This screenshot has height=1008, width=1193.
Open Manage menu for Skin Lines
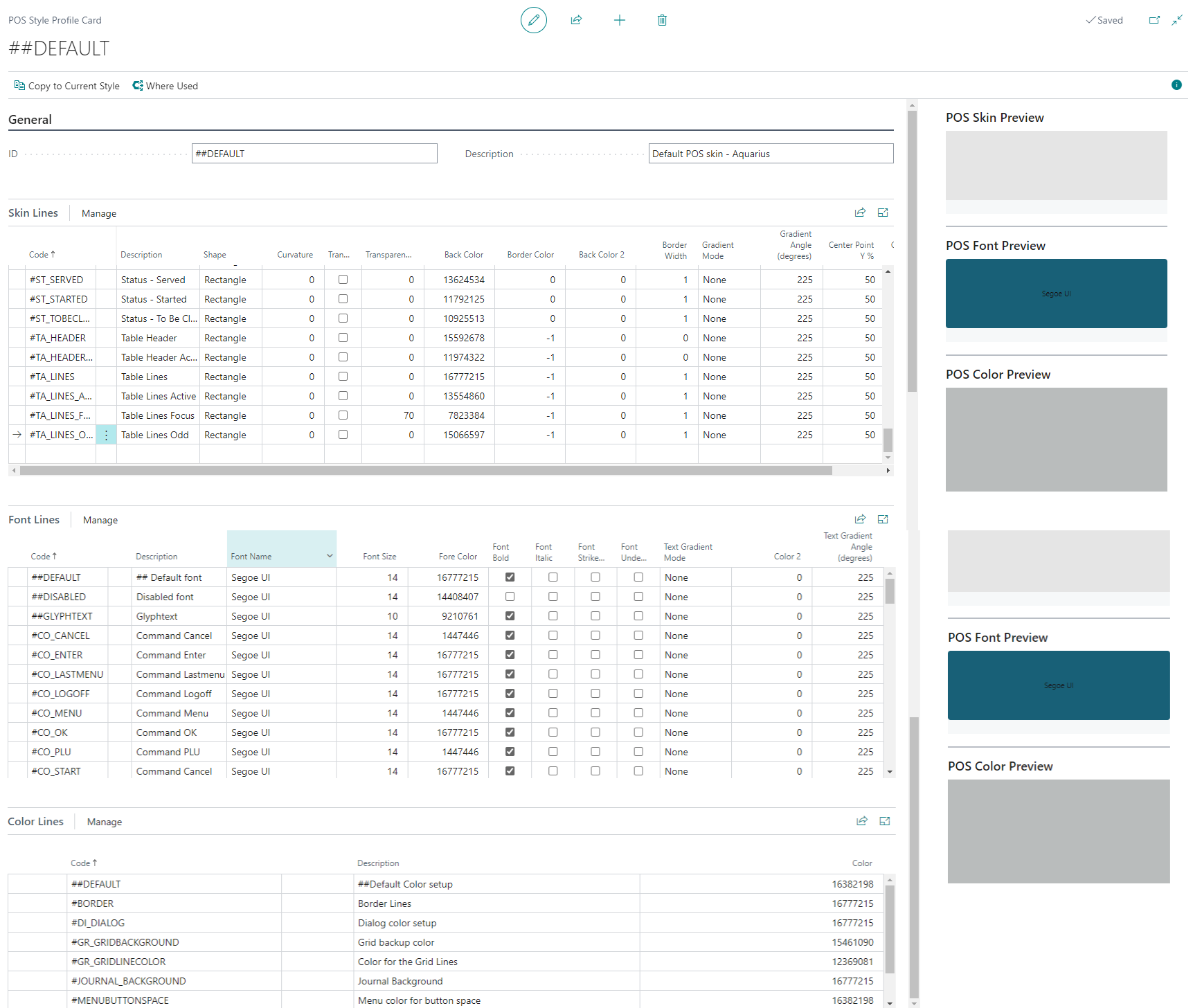(99, 213)
